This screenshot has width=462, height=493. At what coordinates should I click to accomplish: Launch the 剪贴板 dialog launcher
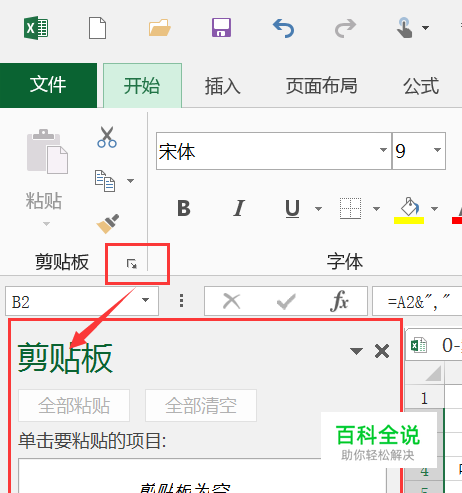[132, 264]
